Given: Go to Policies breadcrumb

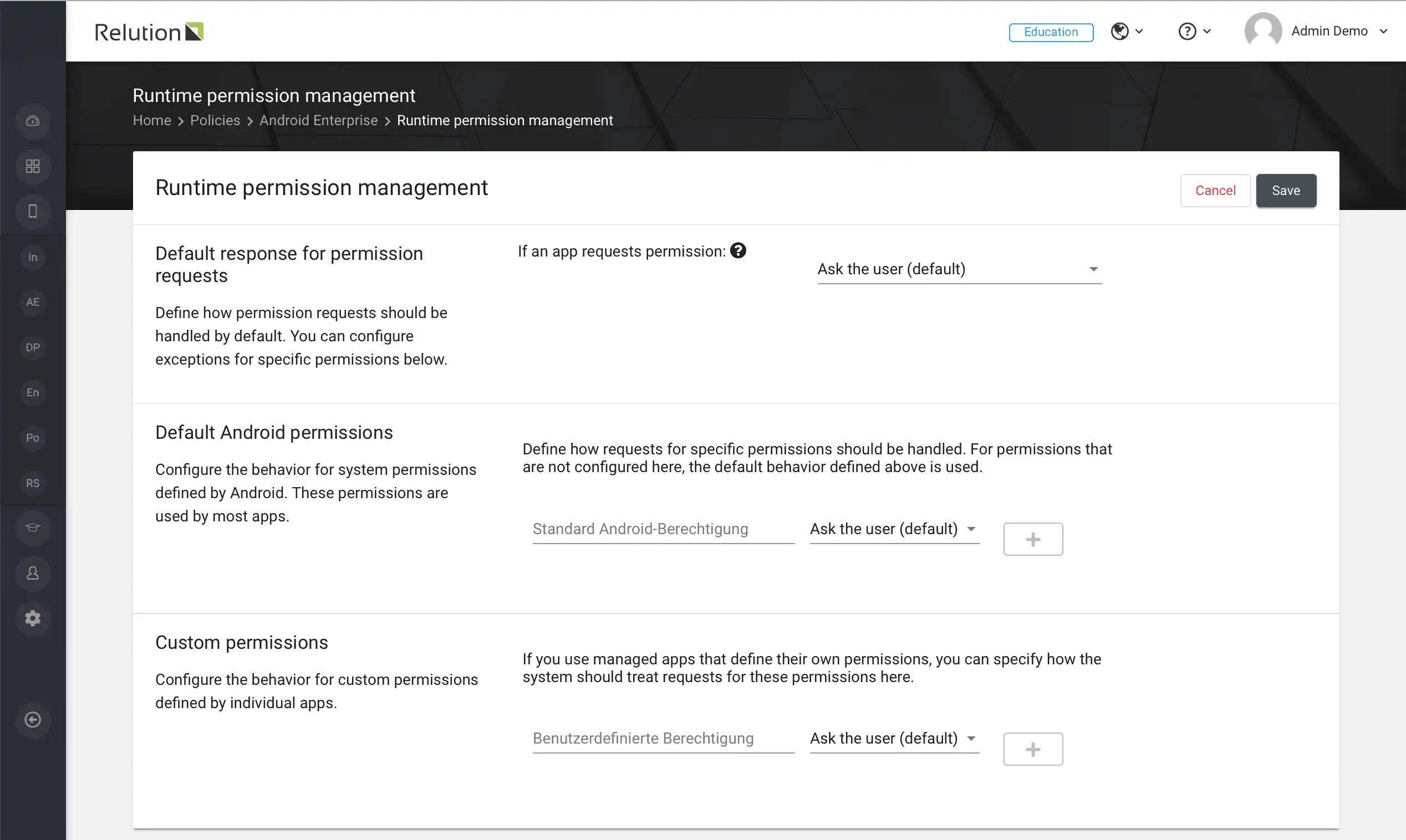Looking at the screenshot, I should point(215,121).
